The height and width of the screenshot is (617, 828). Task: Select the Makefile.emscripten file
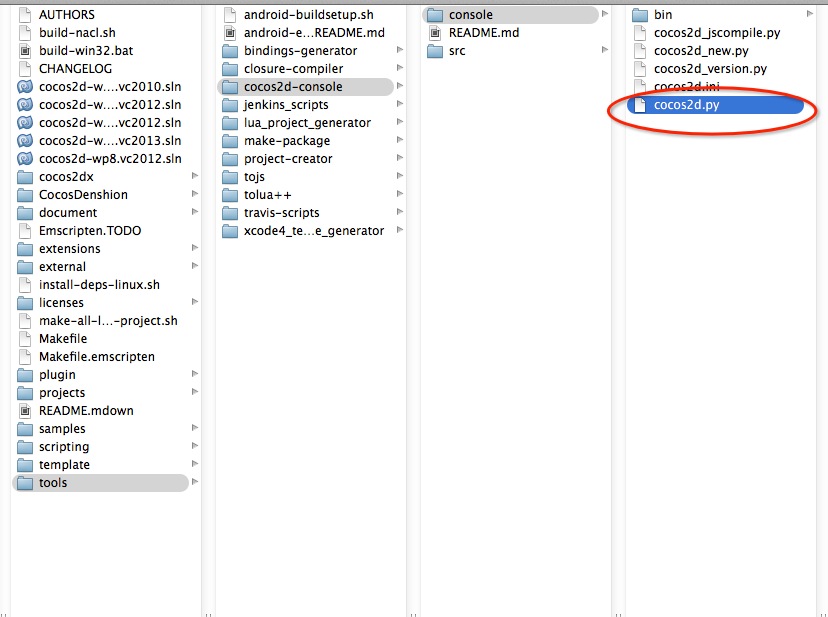97,357
